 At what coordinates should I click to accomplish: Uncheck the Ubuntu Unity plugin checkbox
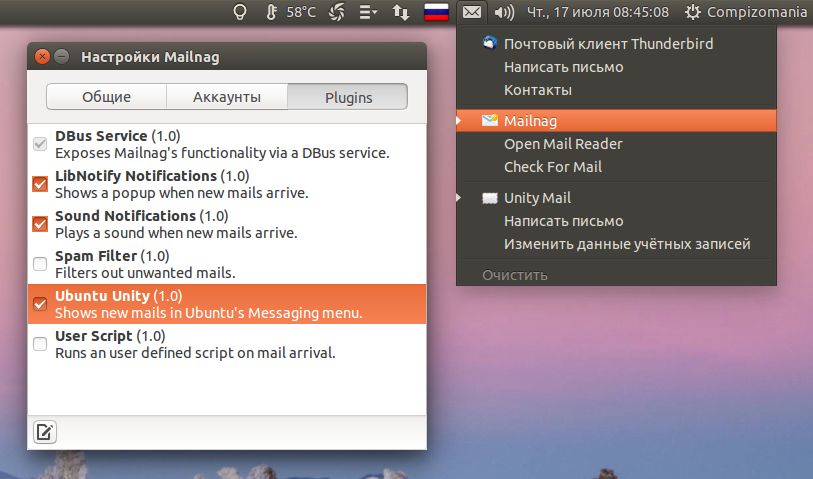pyautogui.click(x=40, y=303)
